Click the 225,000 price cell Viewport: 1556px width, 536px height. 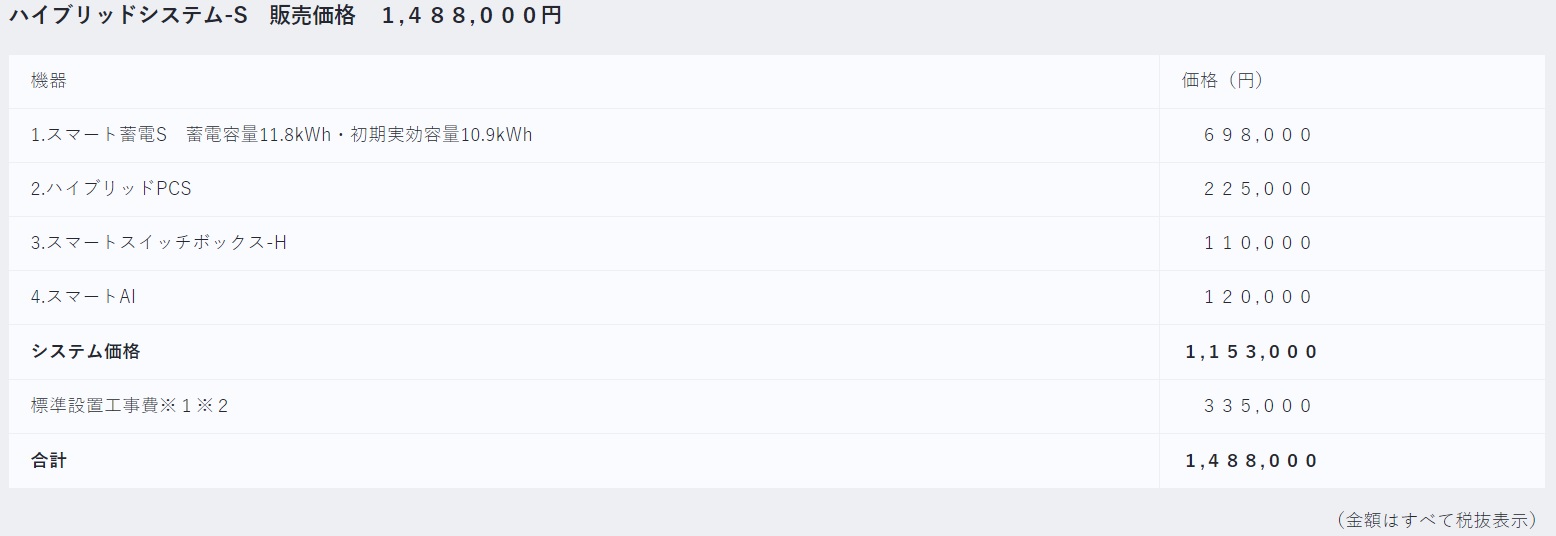coord(1257,189)
